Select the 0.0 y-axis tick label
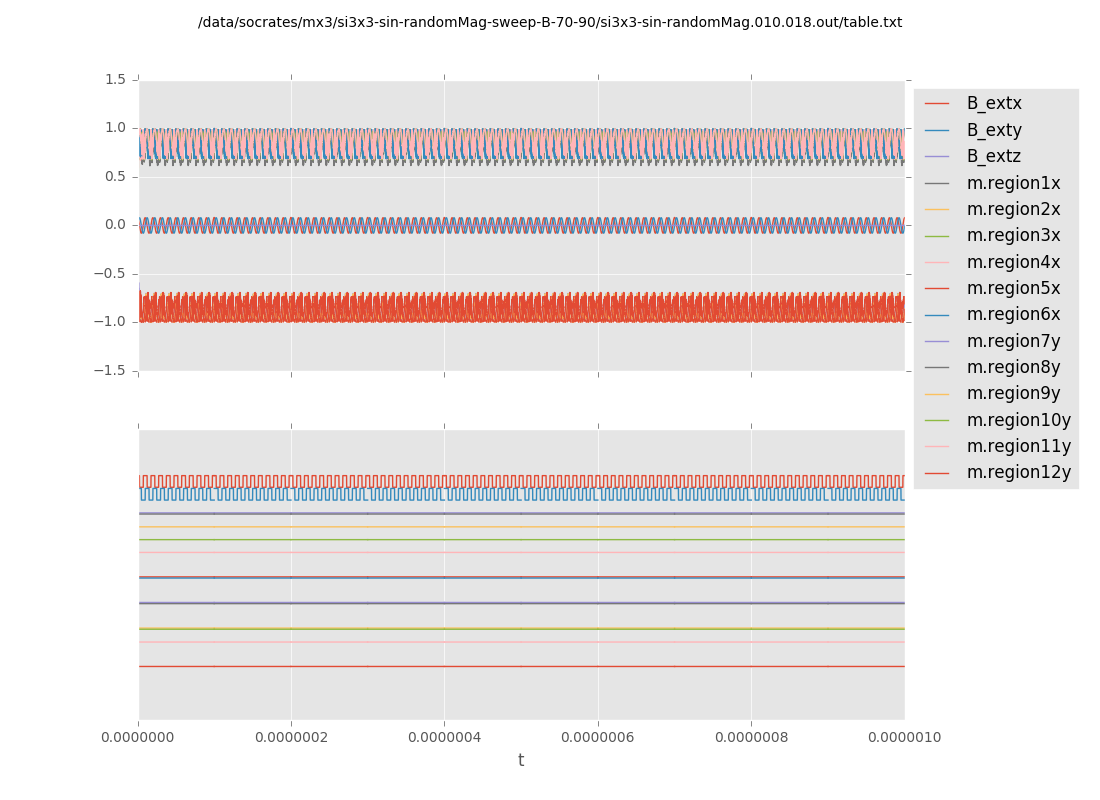This screenshot has height=800, width=1100. [114, 225]
